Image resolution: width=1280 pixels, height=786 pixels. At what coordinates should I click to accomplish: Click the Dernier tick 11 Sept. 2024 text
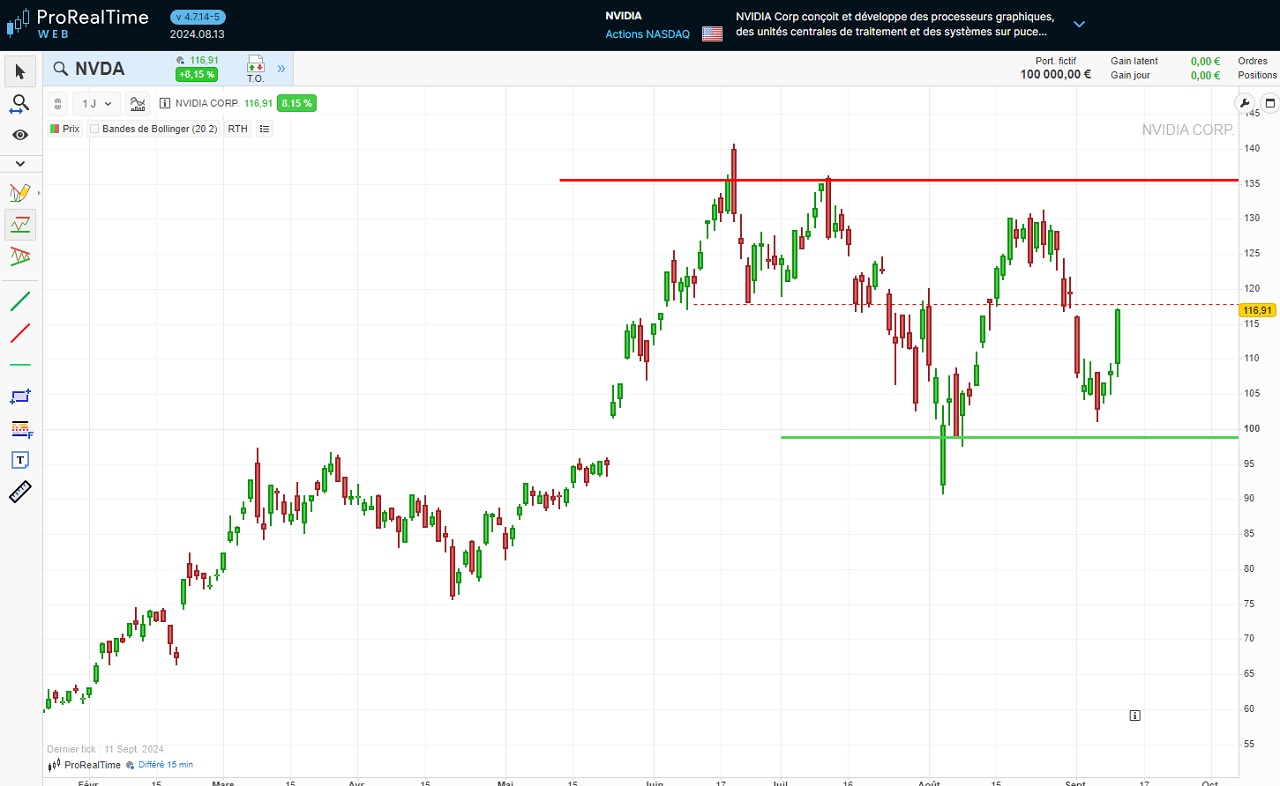tap(105, 749)
